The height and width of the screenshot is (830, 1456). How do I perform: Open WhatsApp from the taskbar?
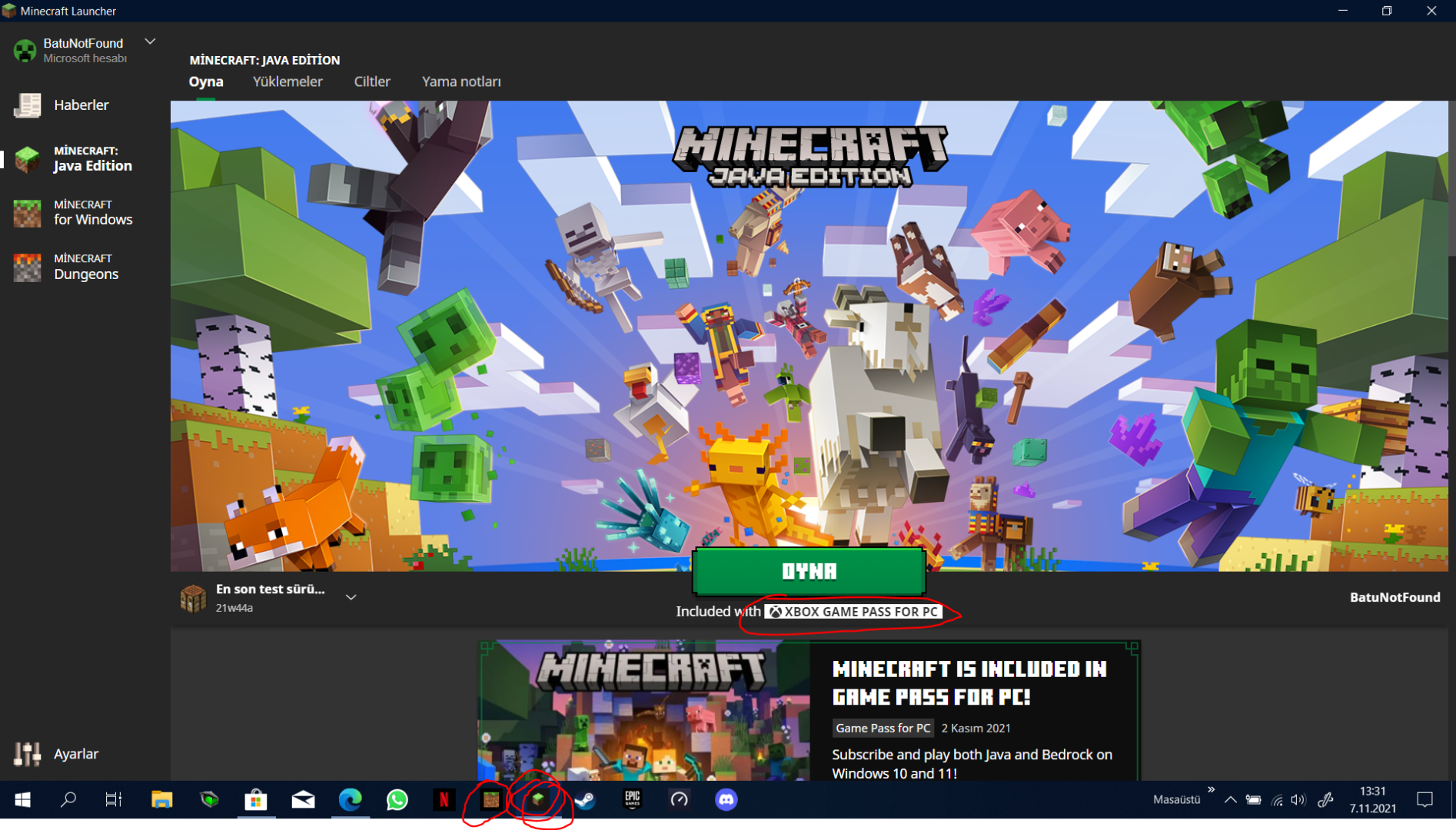[x=397, y=800]
